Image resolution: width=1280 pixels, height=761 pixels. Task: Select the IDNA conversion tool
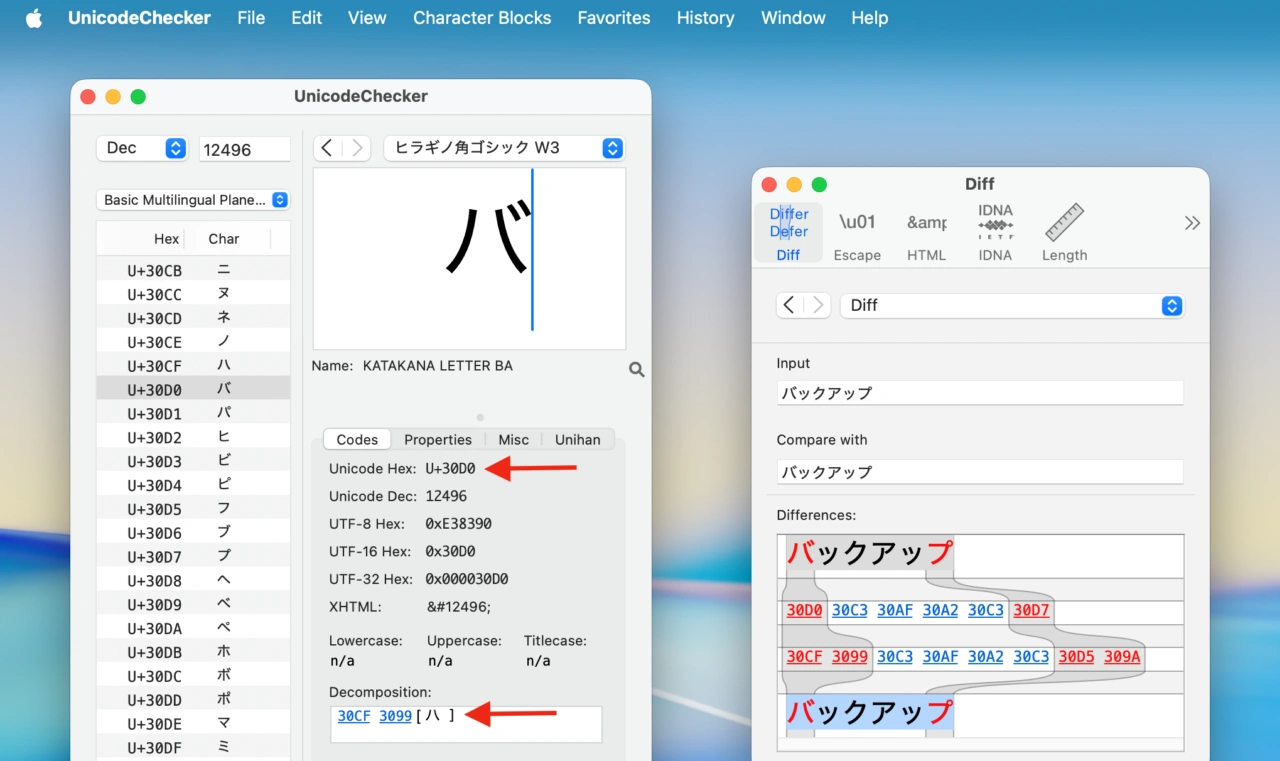click(994, 232)
